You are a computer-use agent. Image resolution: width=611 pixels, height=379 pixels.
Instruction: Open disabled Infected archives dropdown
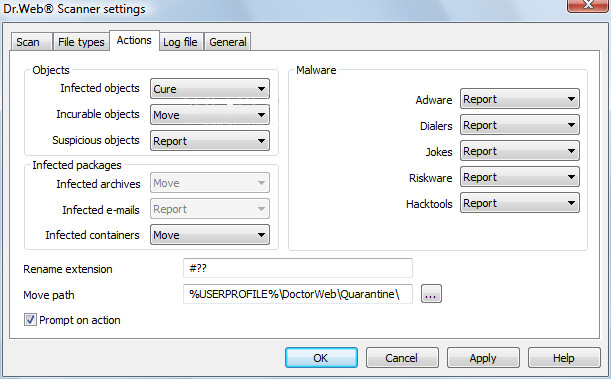[210, 183]
